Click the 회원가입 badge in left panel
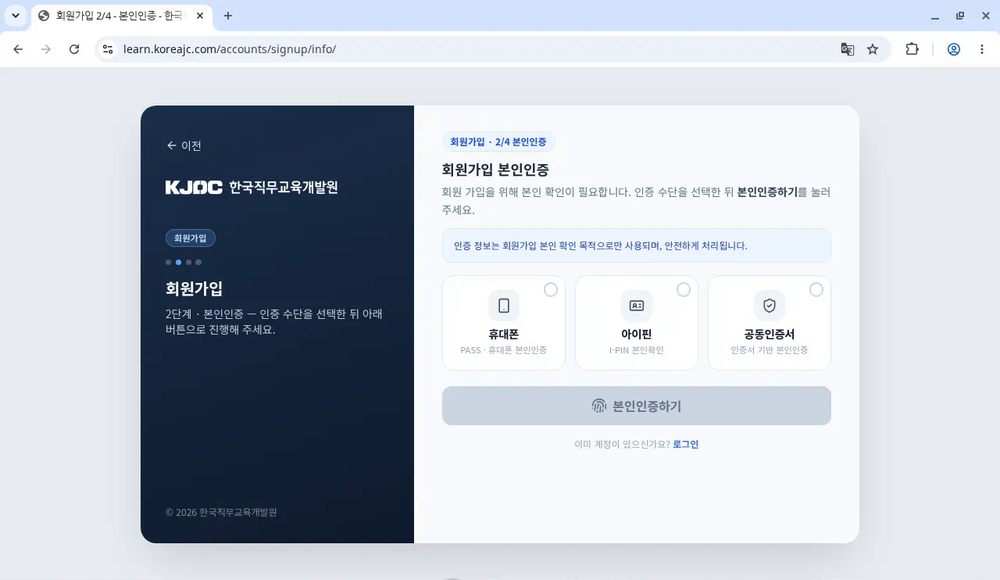 (190, 238)
